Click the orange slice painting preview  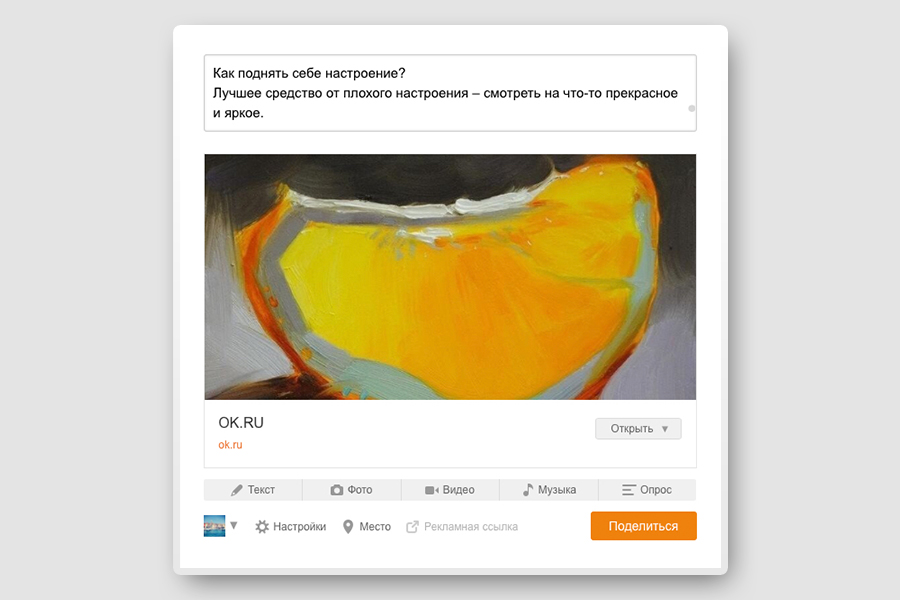coord(450,277)
